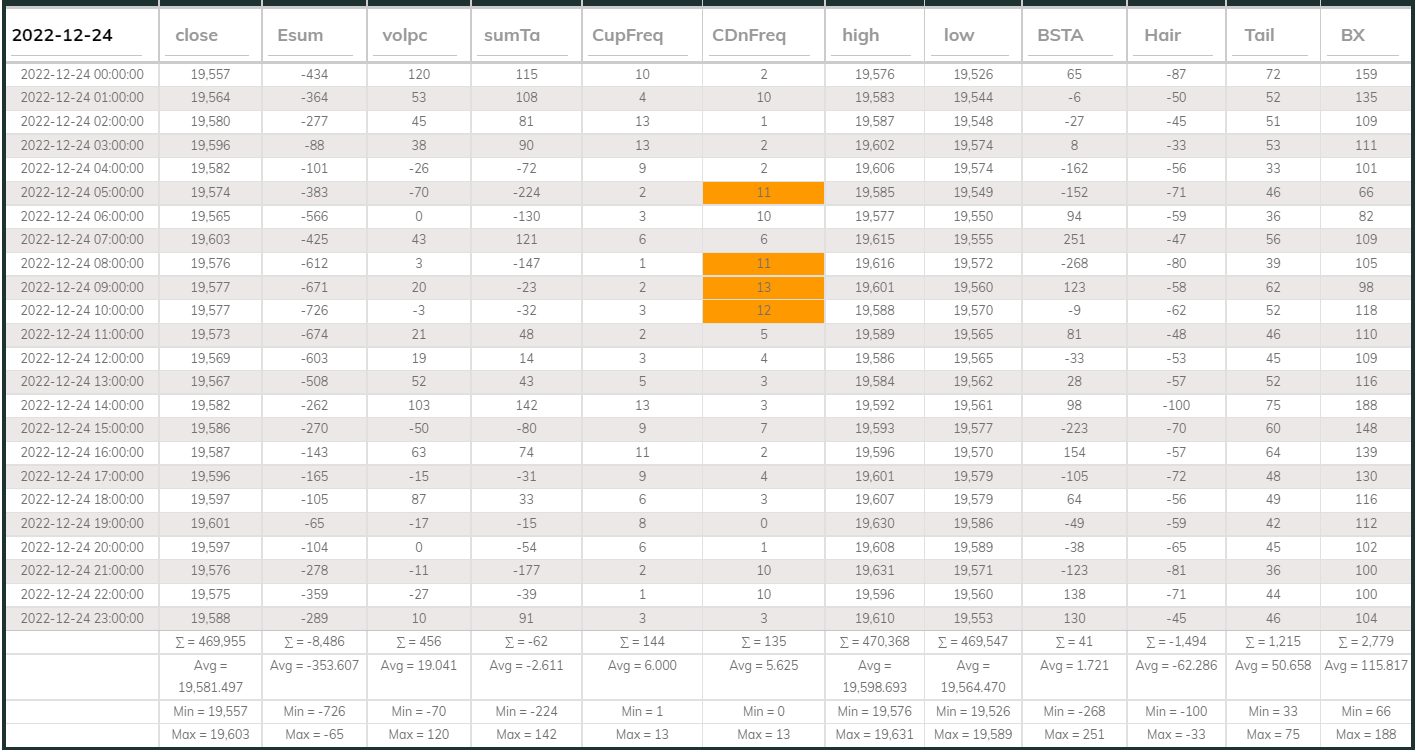Select the 2022-12-24 14:00:00 row timestamp
Screen dimensions: 1417x752
(82, 405)
